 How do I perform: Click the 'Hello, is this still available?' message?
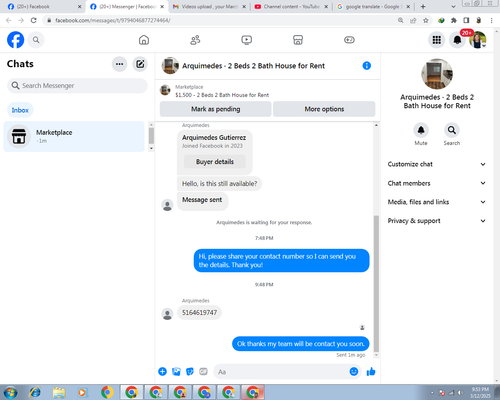[x=219, y=184]
